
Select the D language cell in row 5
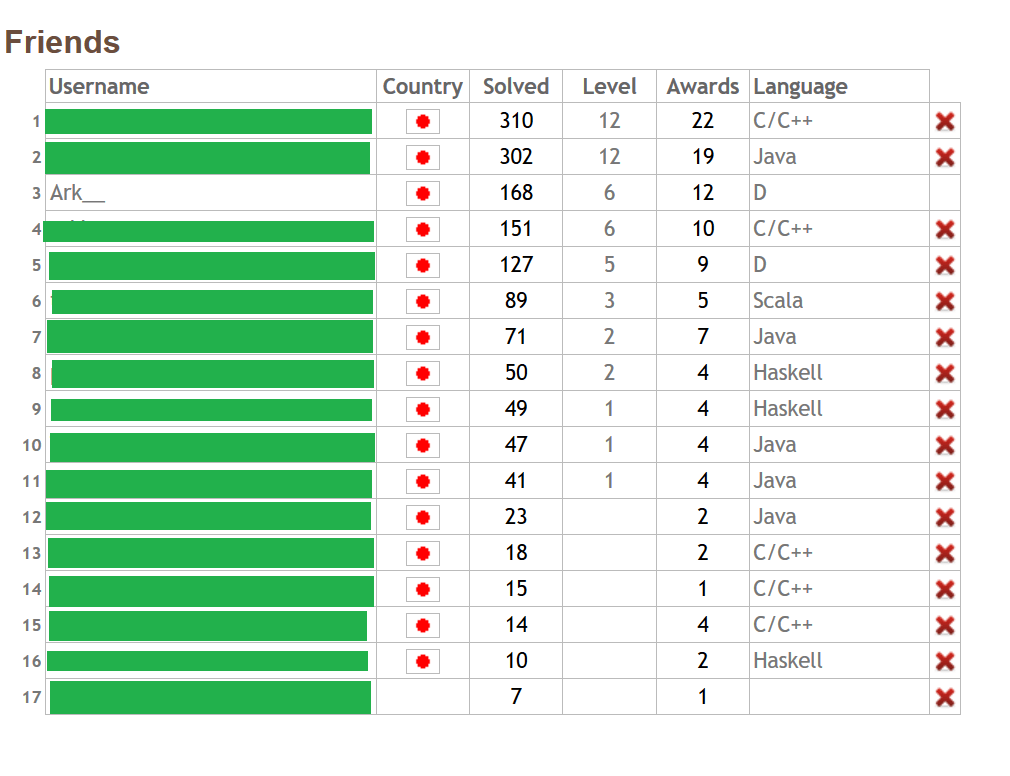tap(760, 265)
